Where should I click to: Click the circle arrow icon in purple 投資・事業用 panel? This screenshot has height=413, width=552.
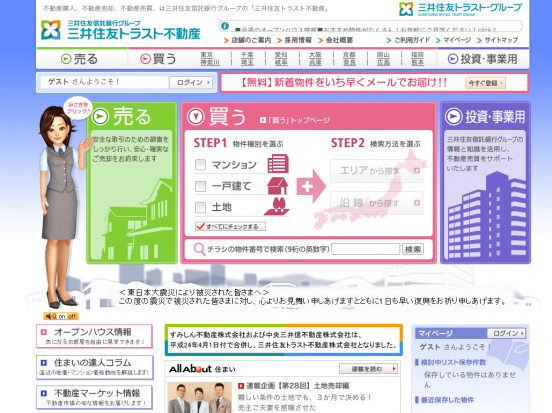(454, 117)
